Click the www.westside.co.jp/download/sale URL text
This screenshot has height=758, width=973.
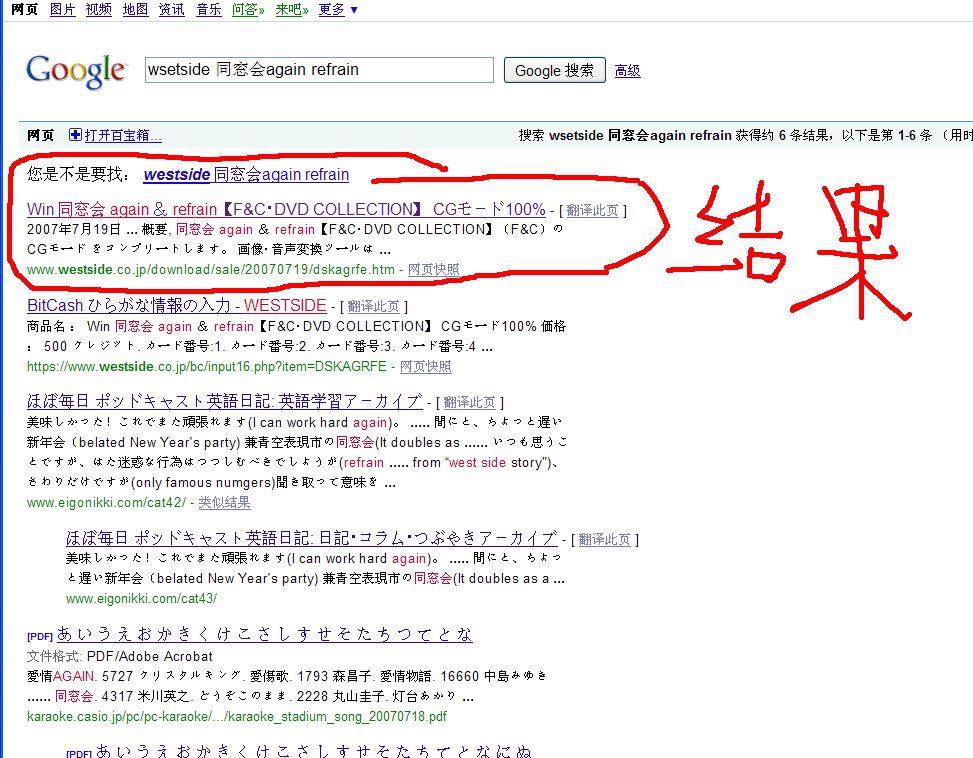coord(211,269)
